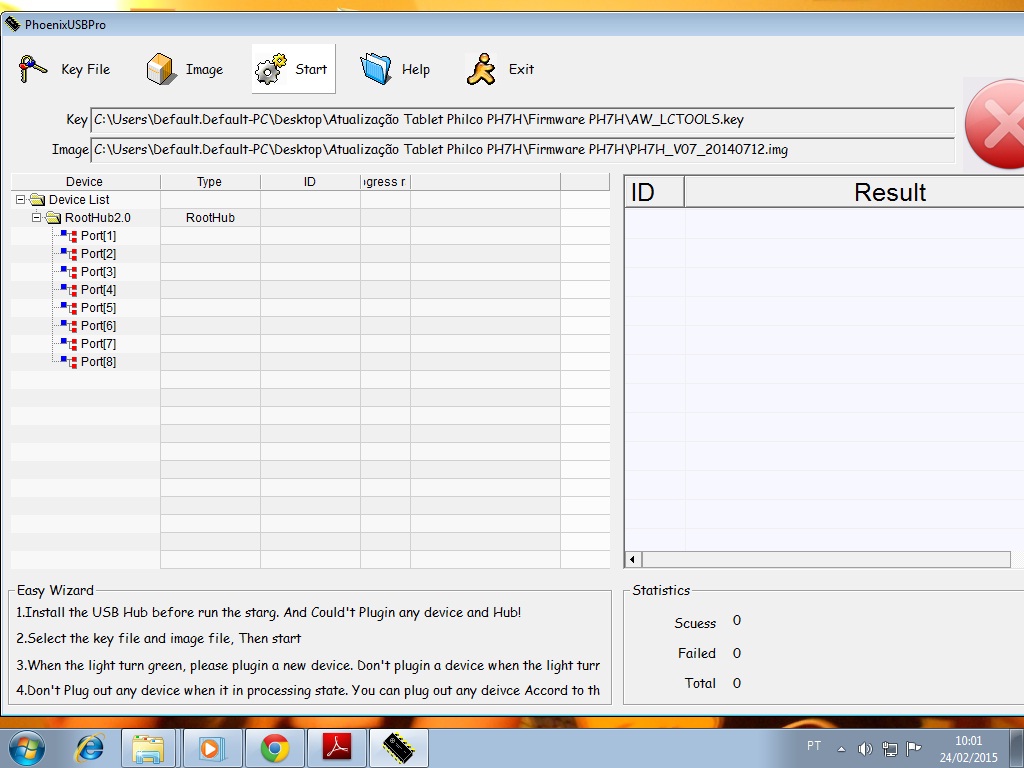1024x768 pixels.
Task: Click the ID header in result list
Action: pos(654,192)
